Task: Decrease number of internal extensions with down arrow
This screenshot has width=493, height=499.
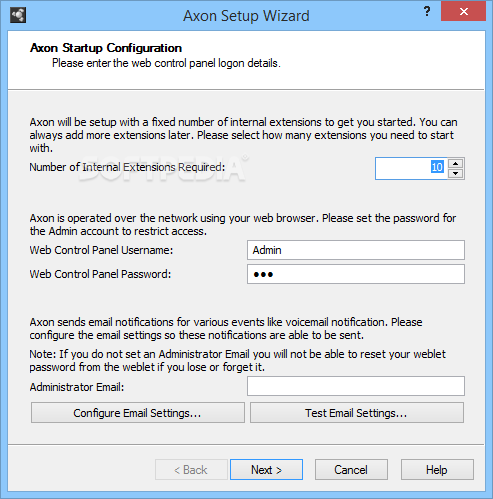Action: [455, 173]
